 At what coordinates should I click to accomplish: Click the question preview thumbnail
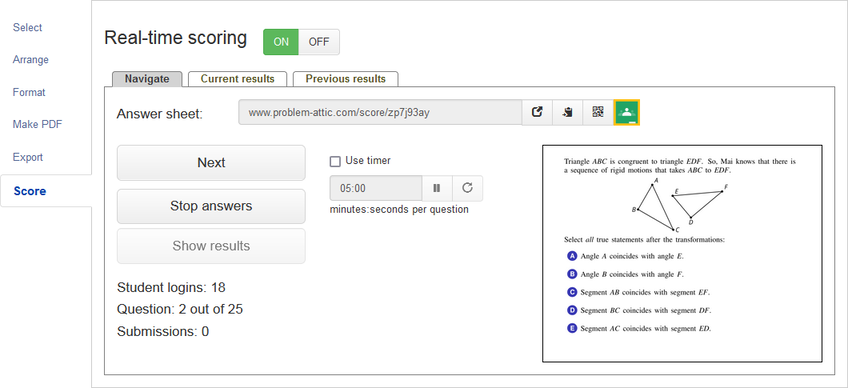pos(682,253)
